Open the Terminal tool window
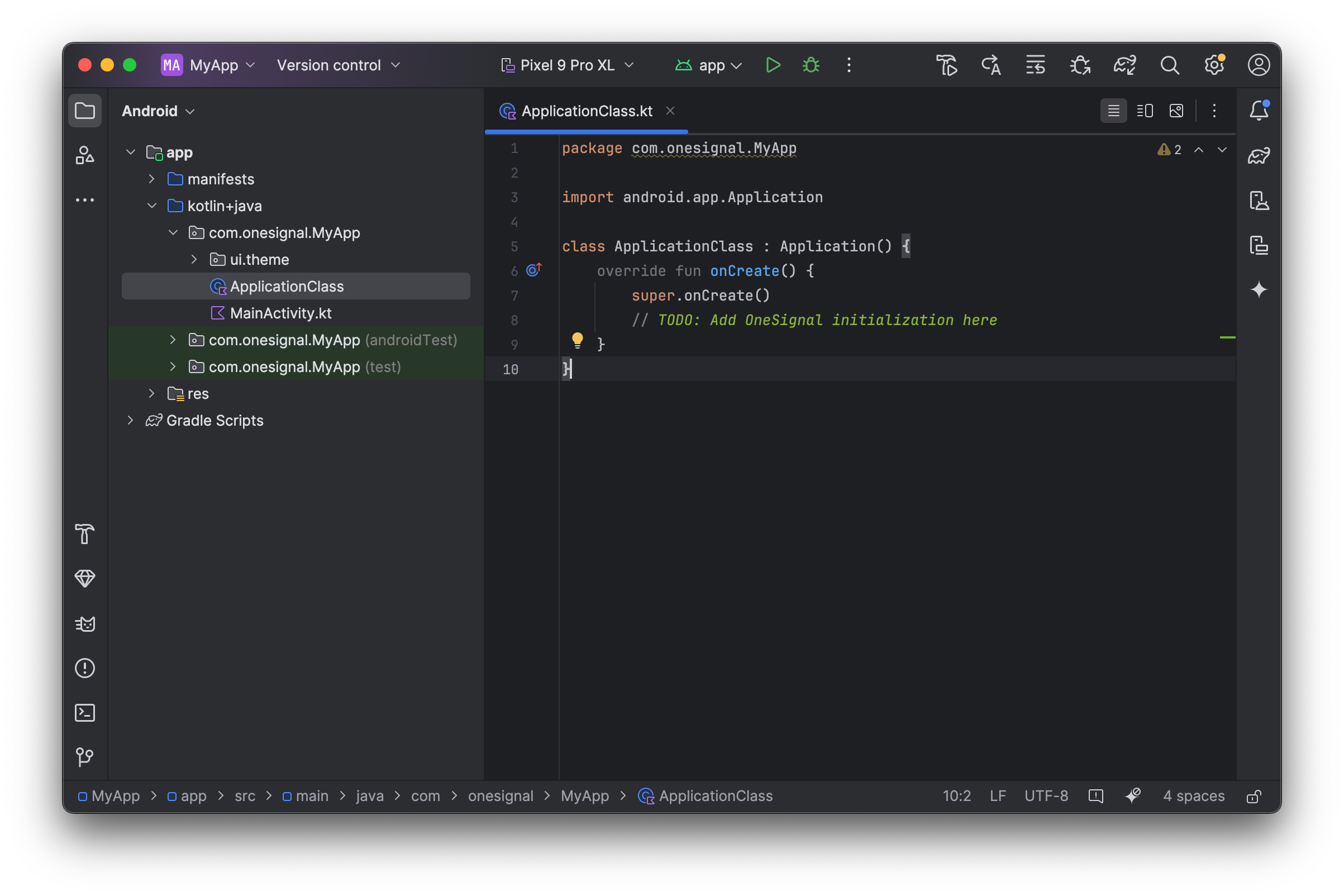The height and width of the screenshot is (896, 1344). [85, 713]
